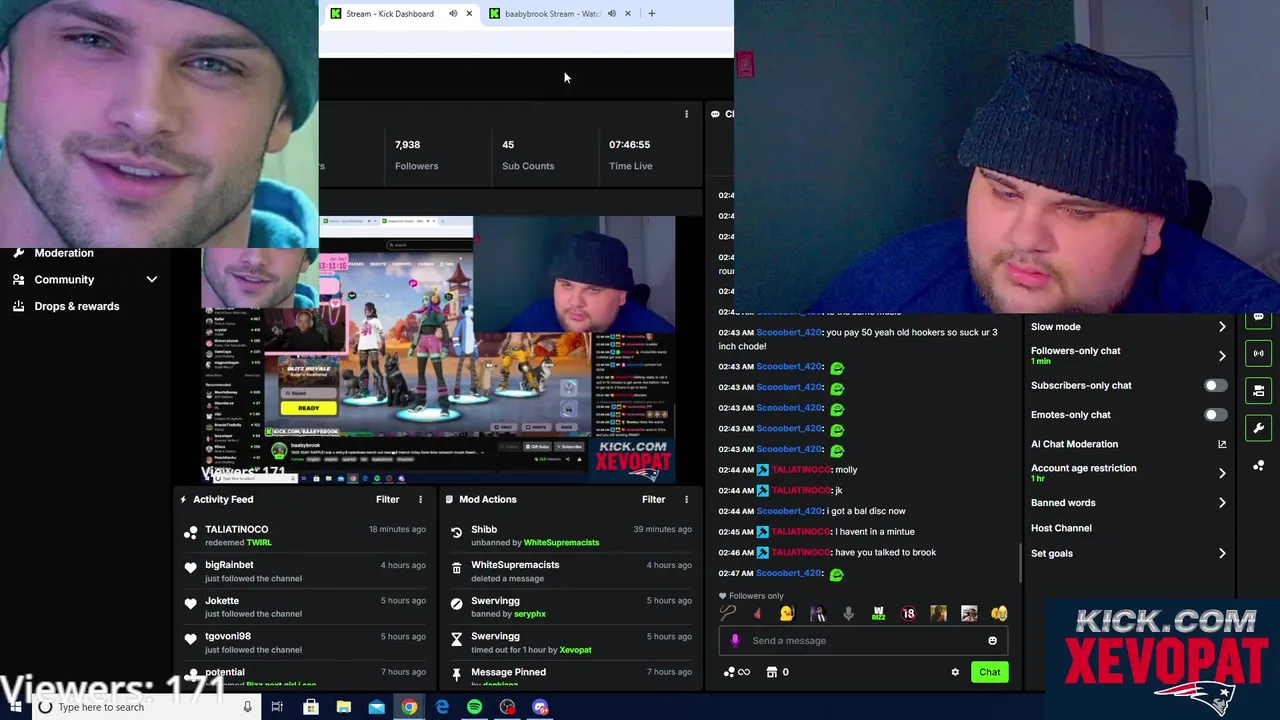Open WhiteSupremacists link in Shibb unbanned row
Screen dimensions: 1280x720
pos(561,543)
